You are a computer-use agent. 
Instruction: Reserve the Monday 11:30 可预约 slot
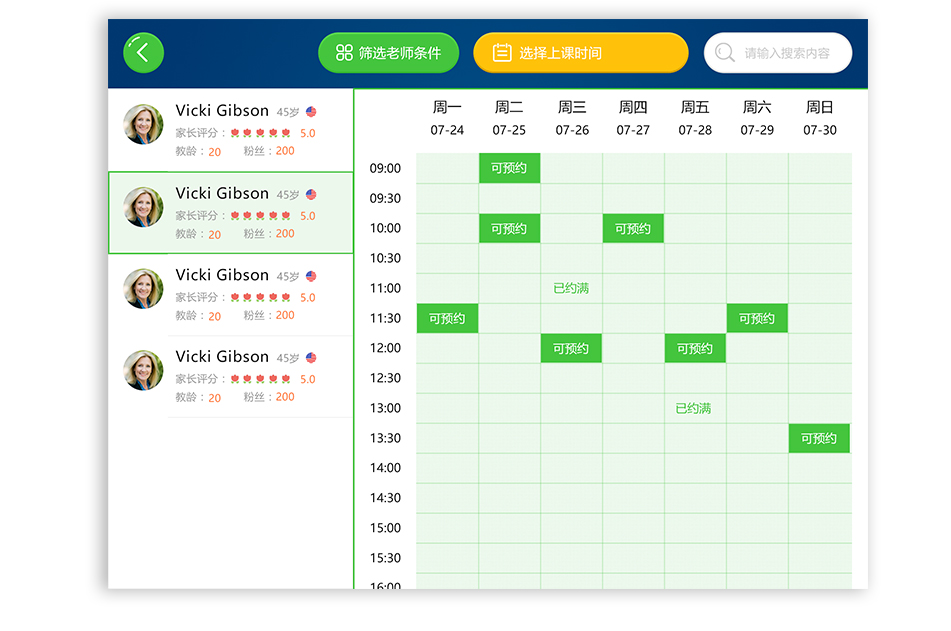pos(447,318)
